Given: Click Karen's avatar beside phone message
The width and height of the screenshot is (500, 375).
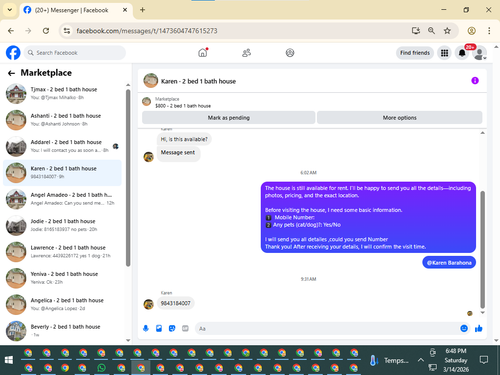Looking at the screenshot, I should coord(148,304).
